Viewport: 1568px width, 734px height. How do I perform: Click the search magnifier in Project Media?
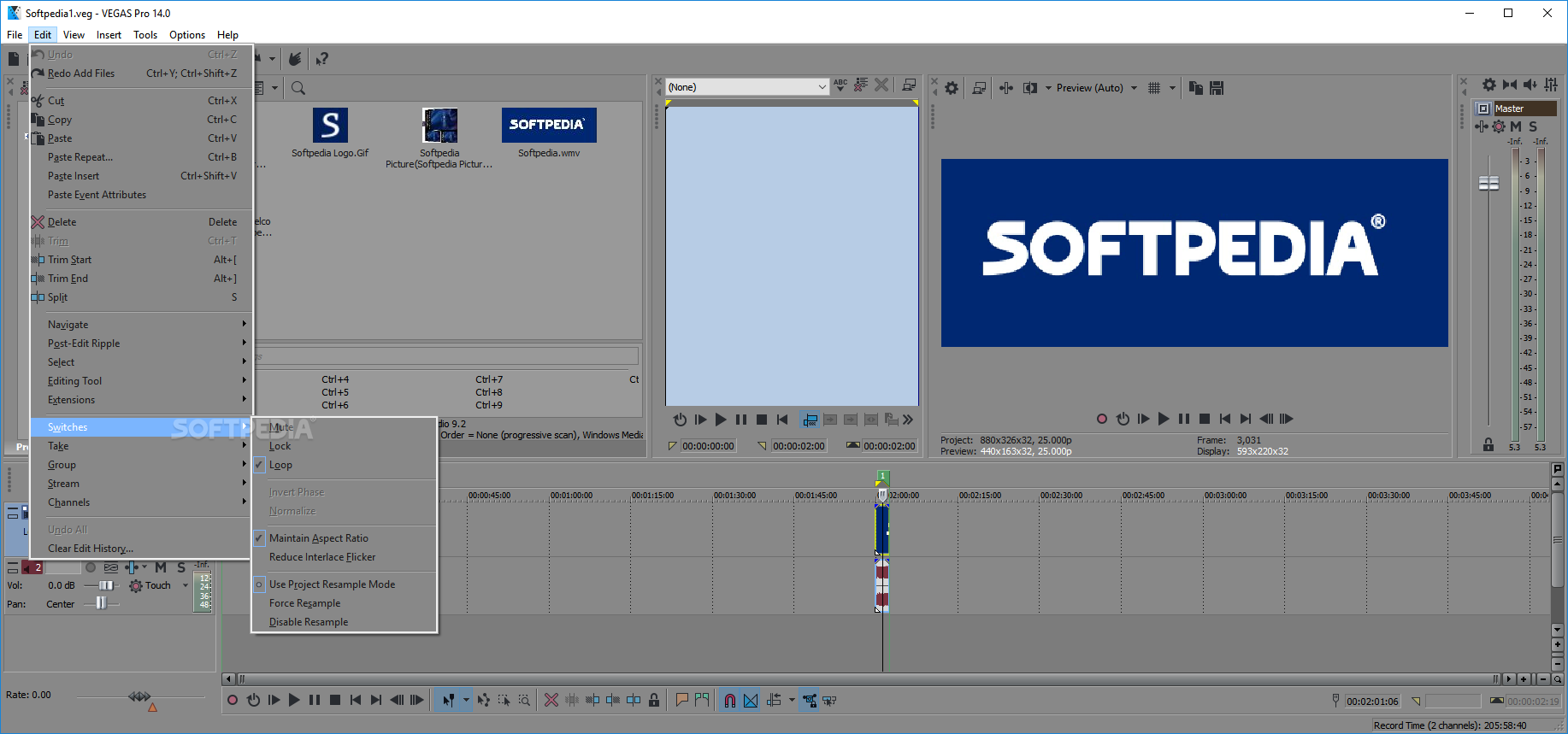point(298,88)
